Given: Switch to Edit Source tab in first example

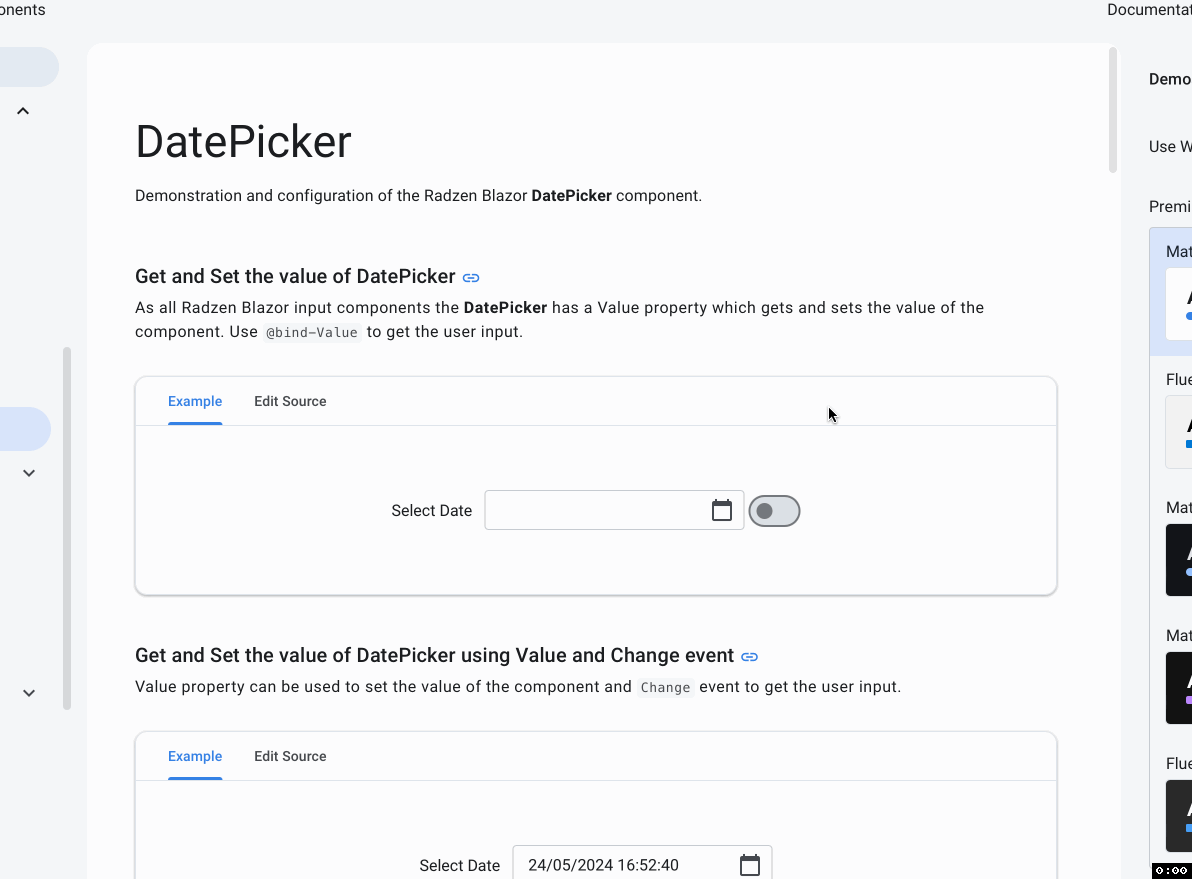Looking at the screenshot, I should 290,401.
